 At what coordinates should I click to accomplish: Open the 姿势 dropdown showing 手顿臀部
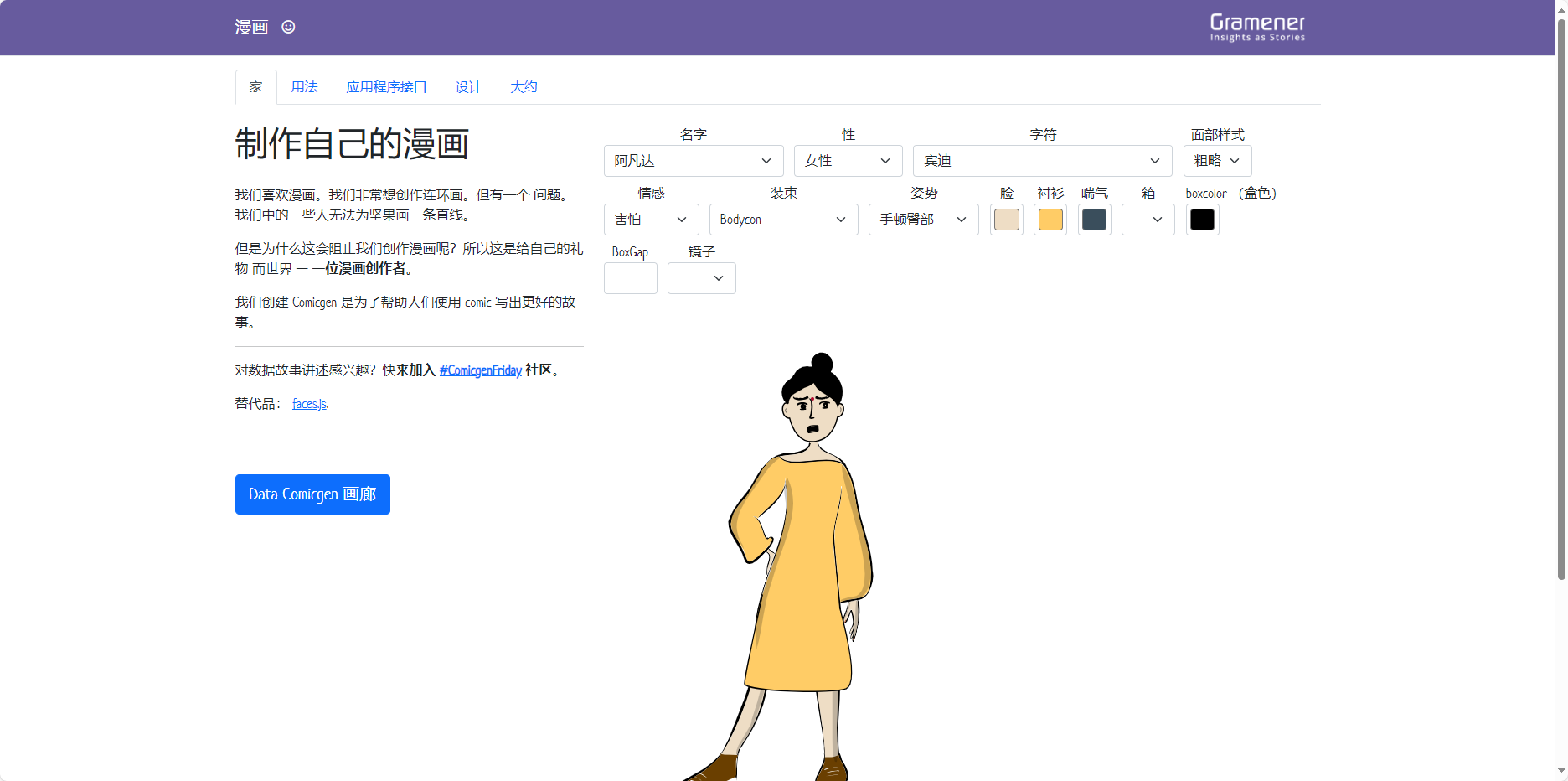click(923, 220)
